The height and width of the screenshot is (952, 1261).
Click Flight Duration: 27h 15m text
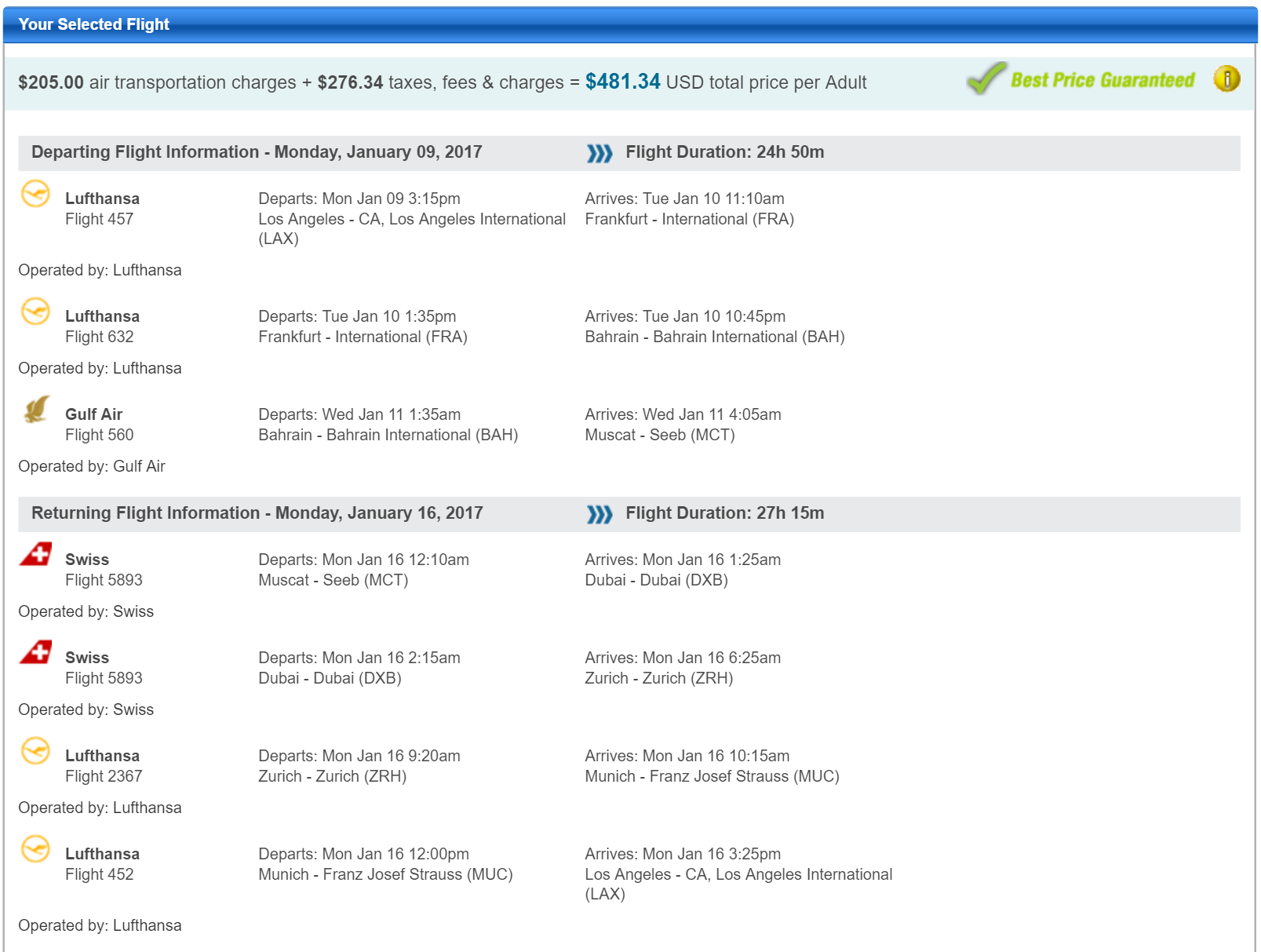pos(725,513)
